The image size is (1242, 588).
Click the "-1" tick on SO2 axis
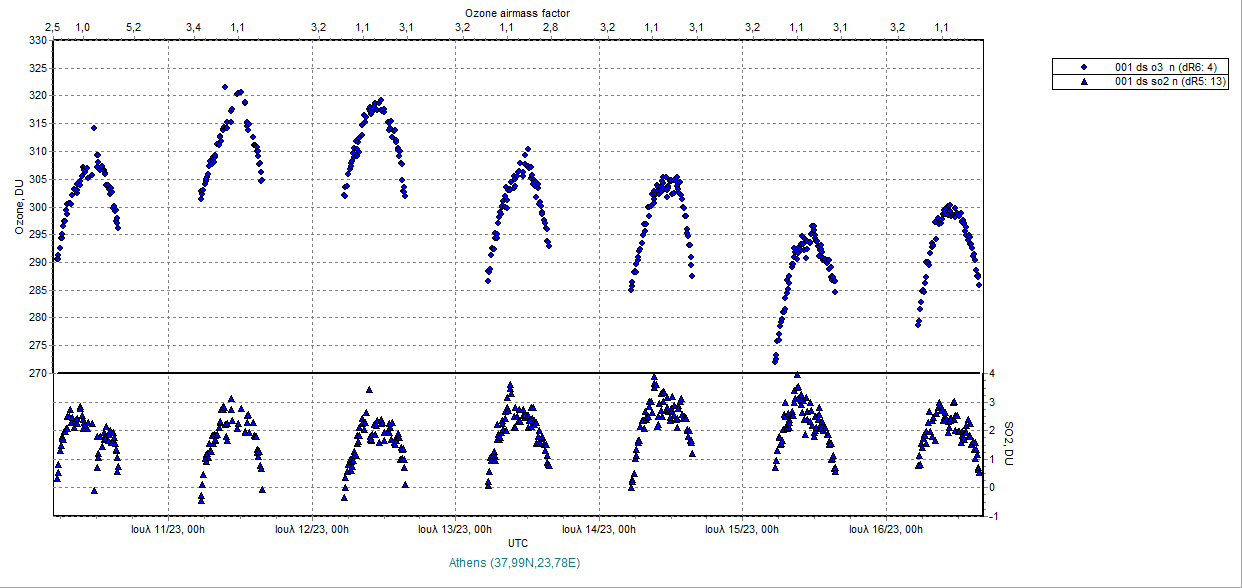pos(988,516)
